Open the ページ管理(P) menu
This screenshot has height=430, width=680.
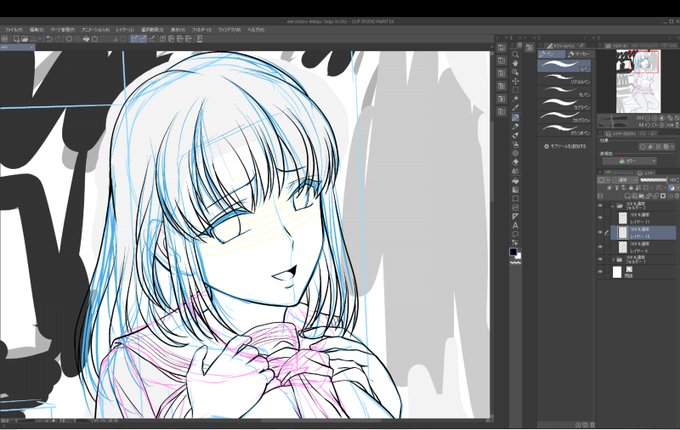[62, 30]
